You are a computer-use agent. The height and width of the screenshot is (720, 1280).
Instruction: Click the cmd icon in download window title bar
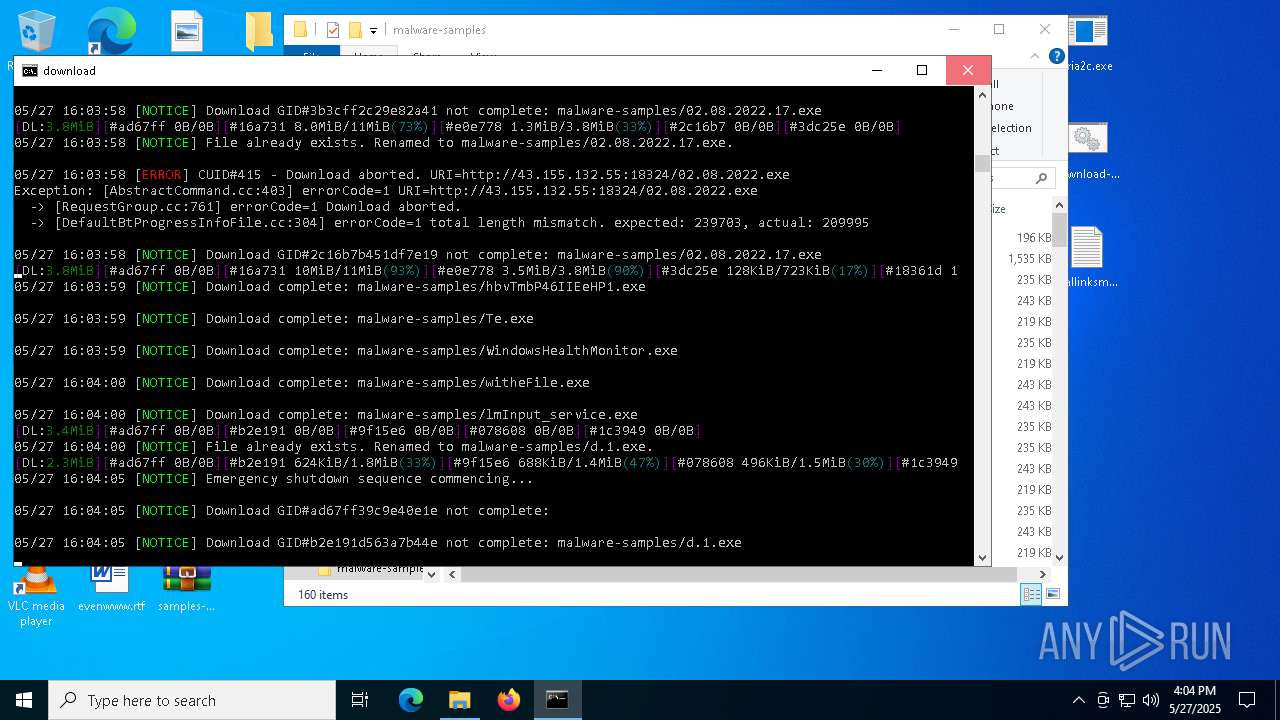[30, 71]
